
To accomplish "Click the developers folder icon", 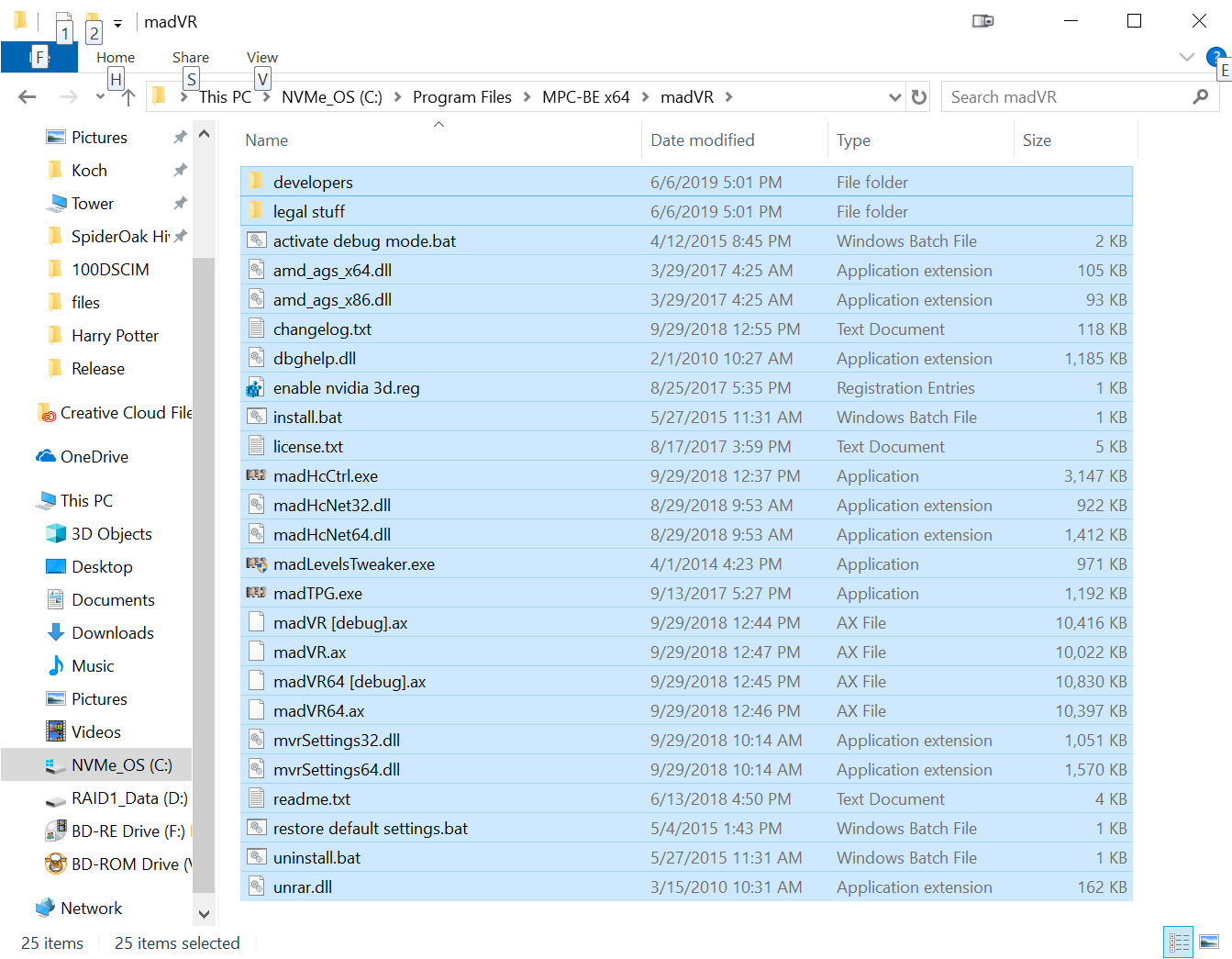I will [257, 182].
